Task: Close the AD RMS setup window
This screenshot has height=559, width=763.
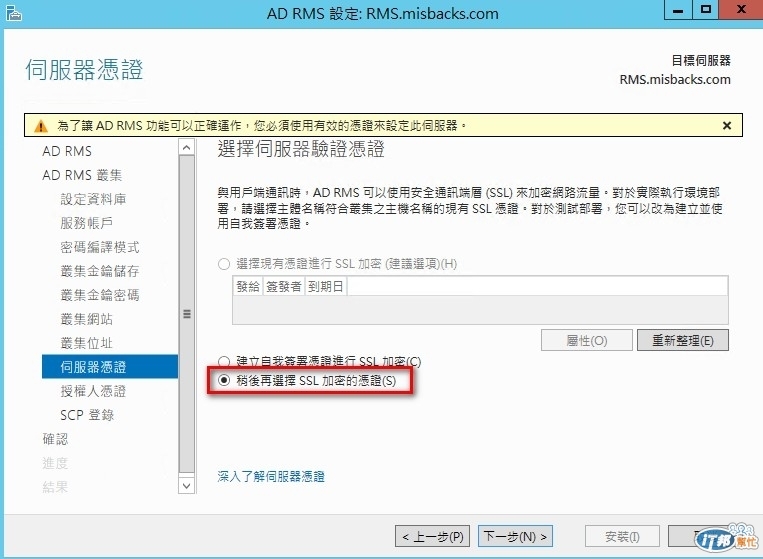Action: pyautogui.click(x=741, y=10)
